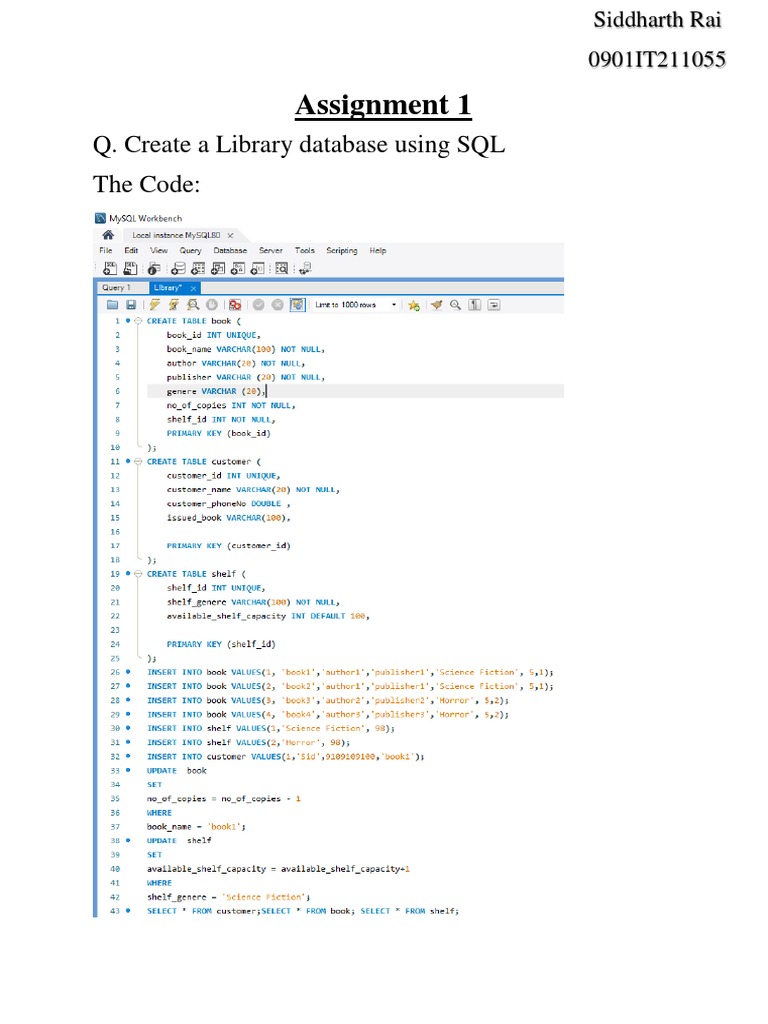Create a new SQL tab icon
The width and height of the screenshot is (768, 1024).
coord(110,268)
